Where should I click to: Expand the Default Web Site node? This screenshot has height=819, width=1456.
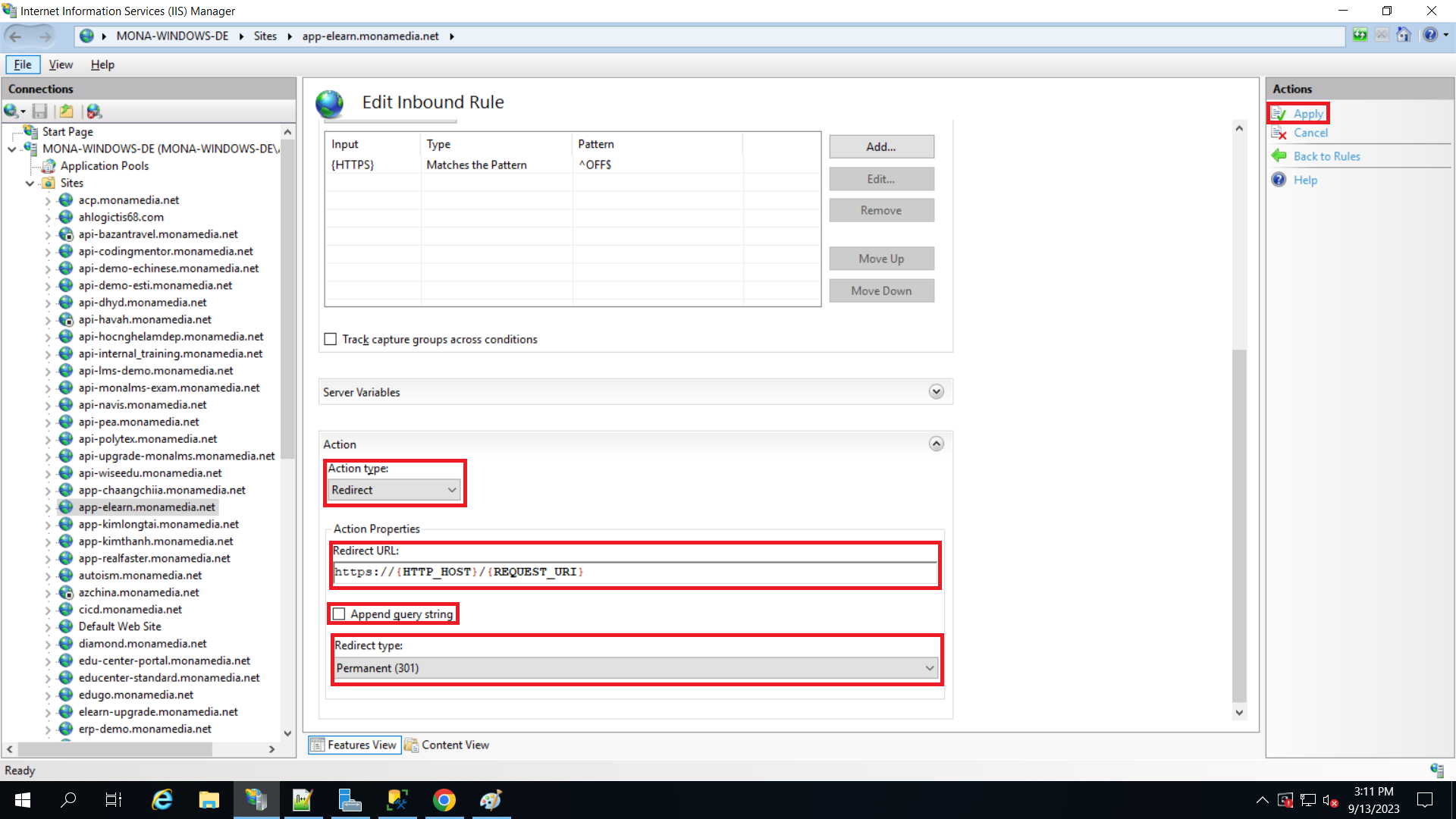pos(48,627)
